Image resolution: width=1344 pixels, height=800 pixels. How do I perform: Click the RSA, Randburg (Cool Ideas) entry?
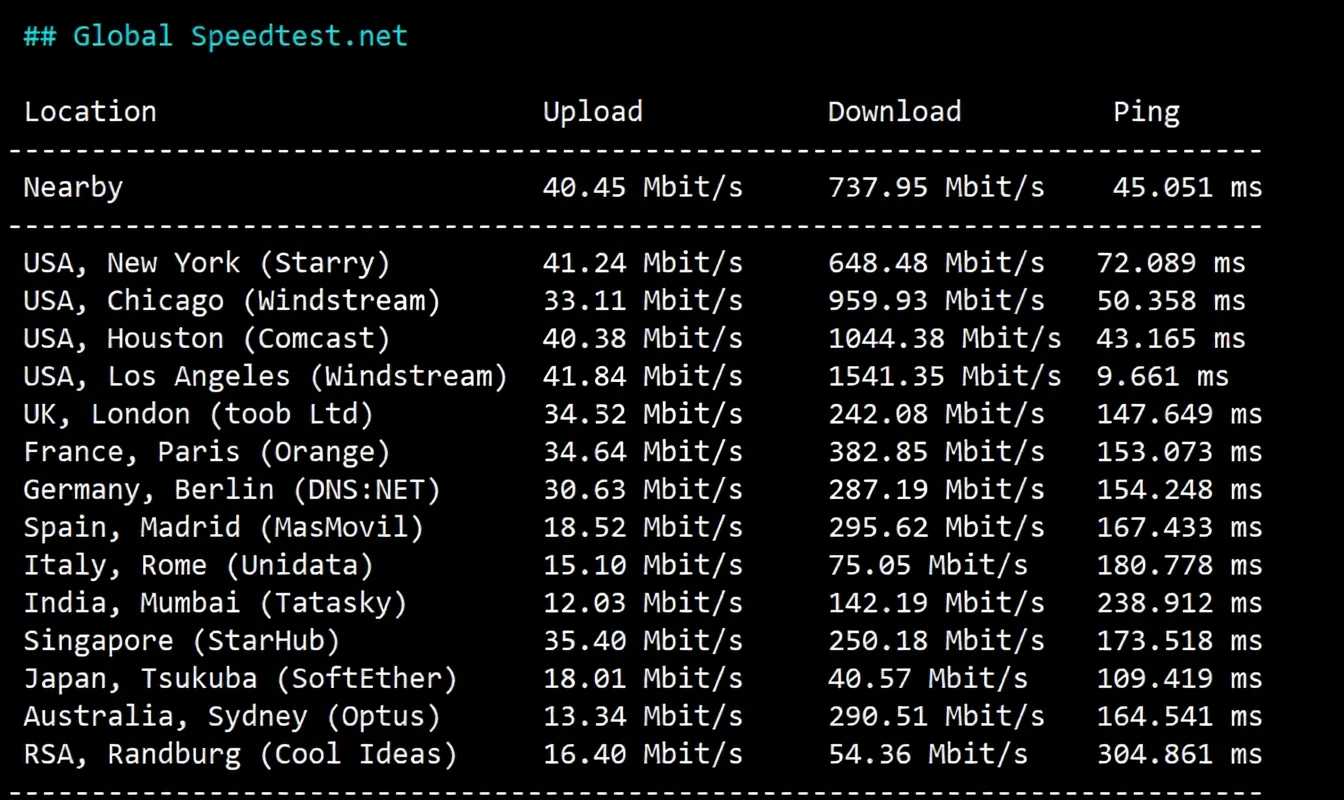(240, 754)
